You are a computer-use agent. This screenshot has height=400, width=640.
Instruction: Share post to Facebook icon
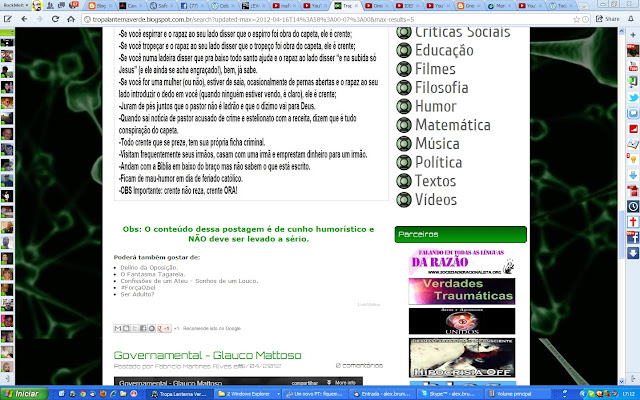(x=143, y=328)
